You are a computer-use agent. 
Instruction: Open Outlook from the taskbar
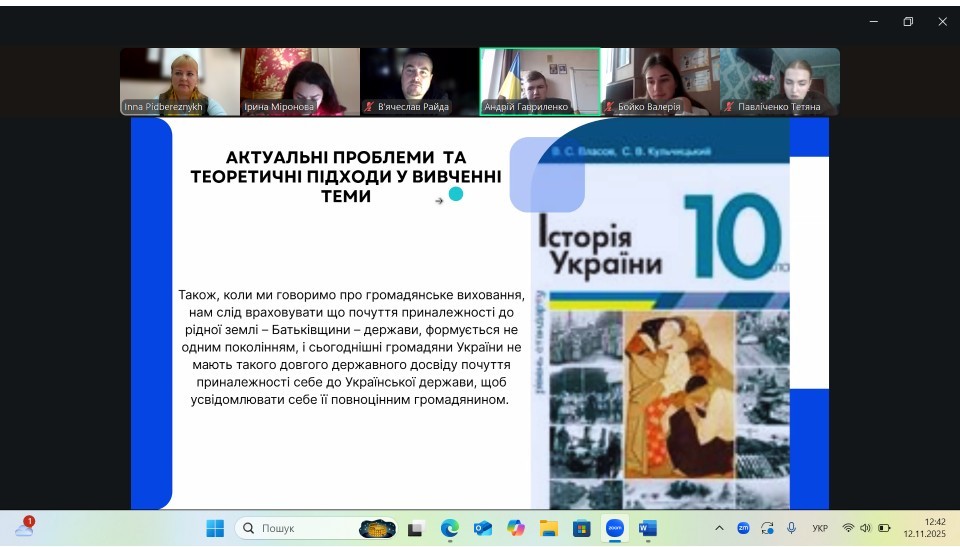tap(483, 528)
